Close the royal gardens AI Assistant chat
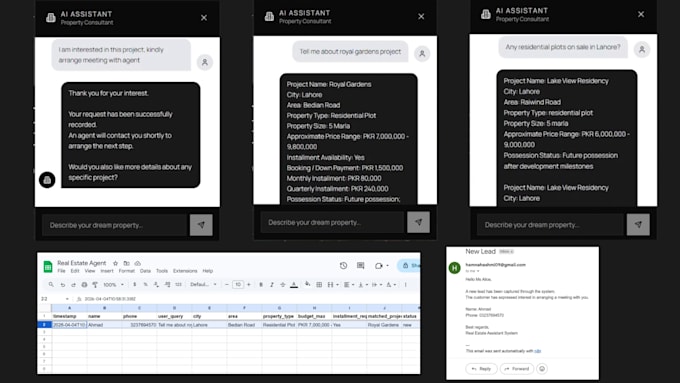The height and width of the screenshot is (383, 680). click(x=421, y=16)
